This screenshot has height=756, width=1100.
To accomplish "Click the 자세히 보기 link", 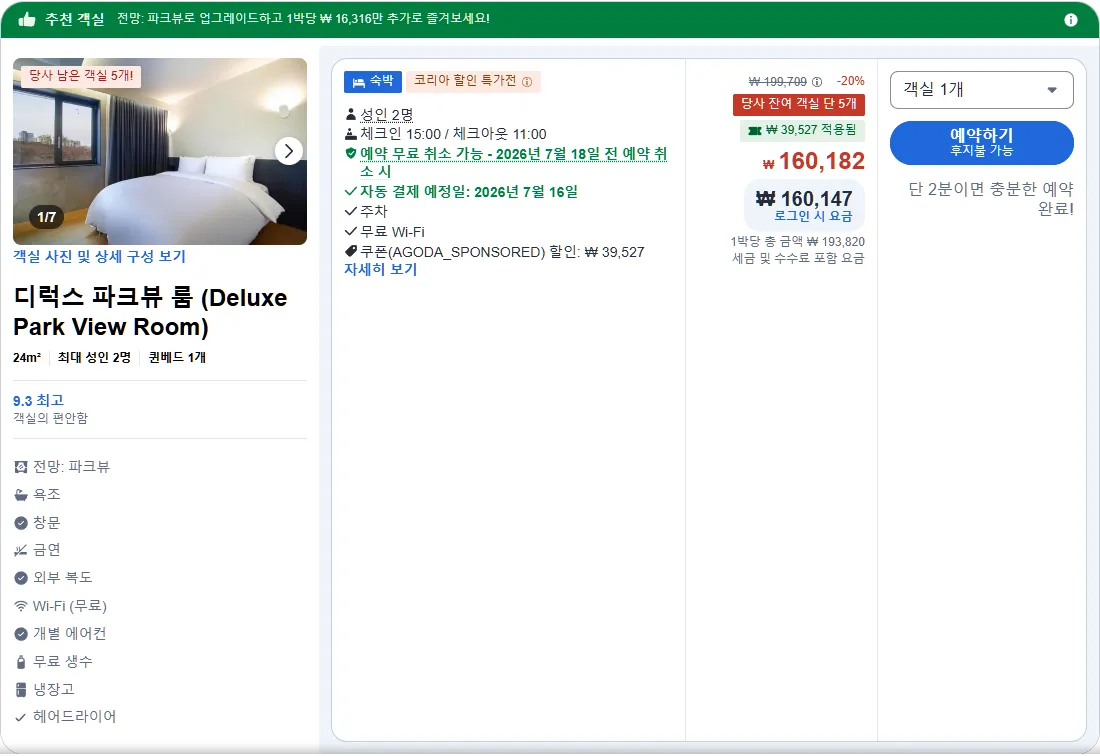I will click(x=380, y=269).
